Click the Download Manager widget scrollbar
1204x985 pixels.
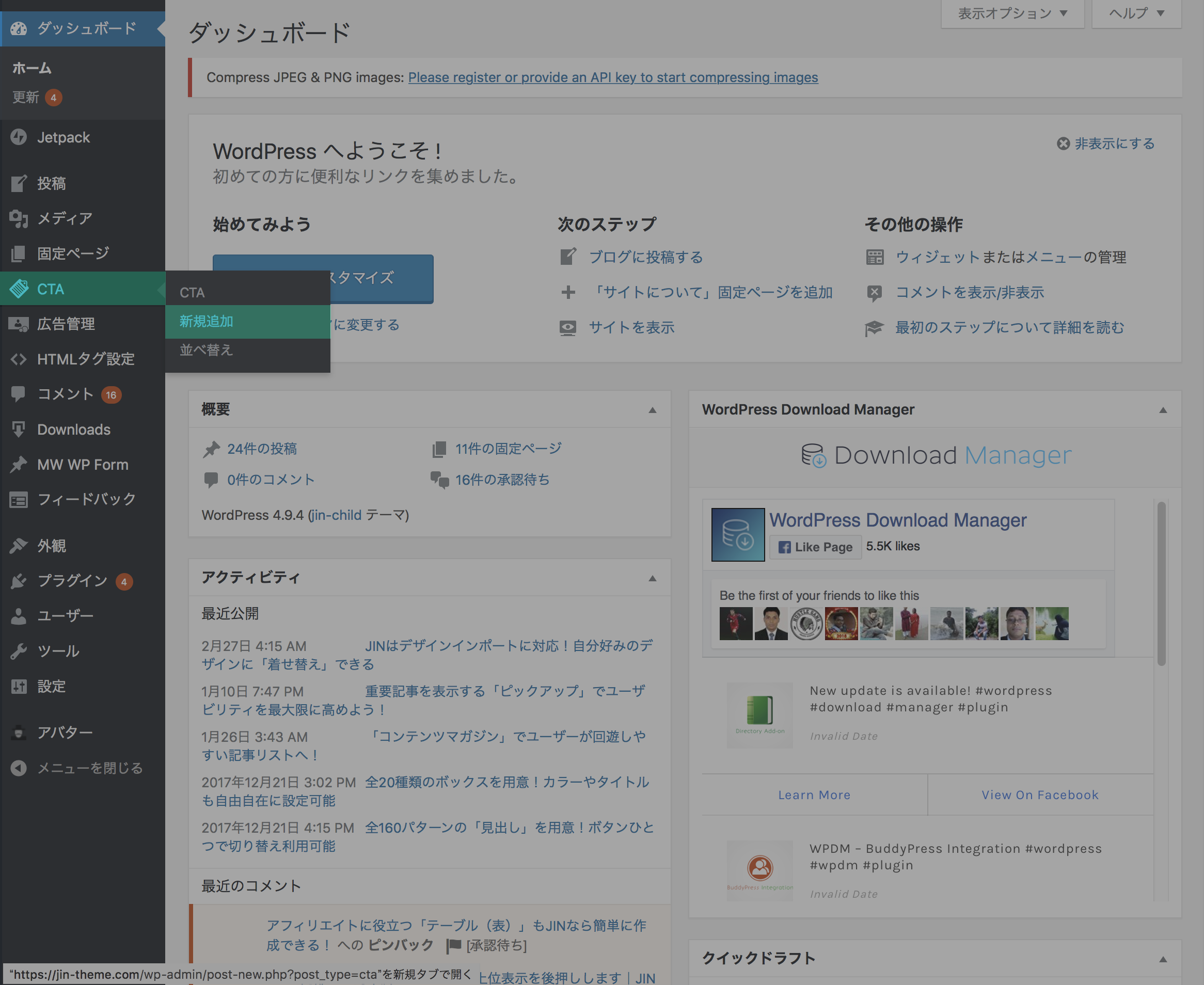click(1162, 584)
